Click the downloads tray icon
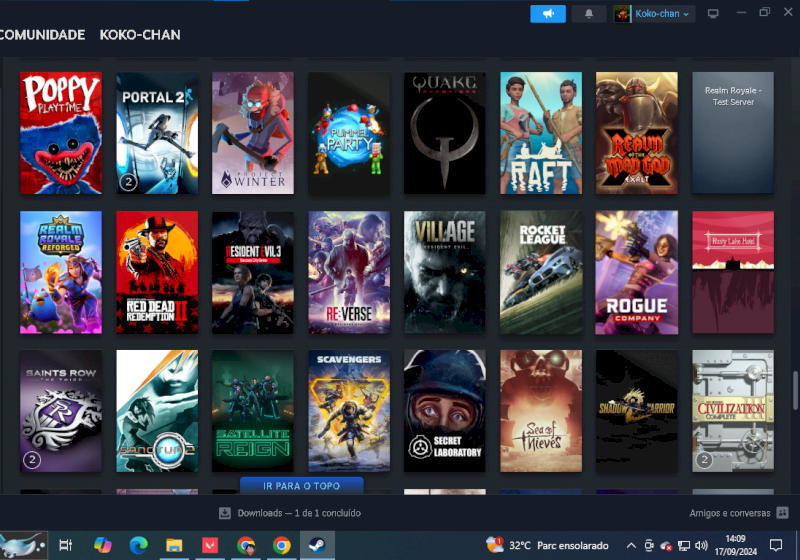800x560 pixels. [x=225, y=513]
